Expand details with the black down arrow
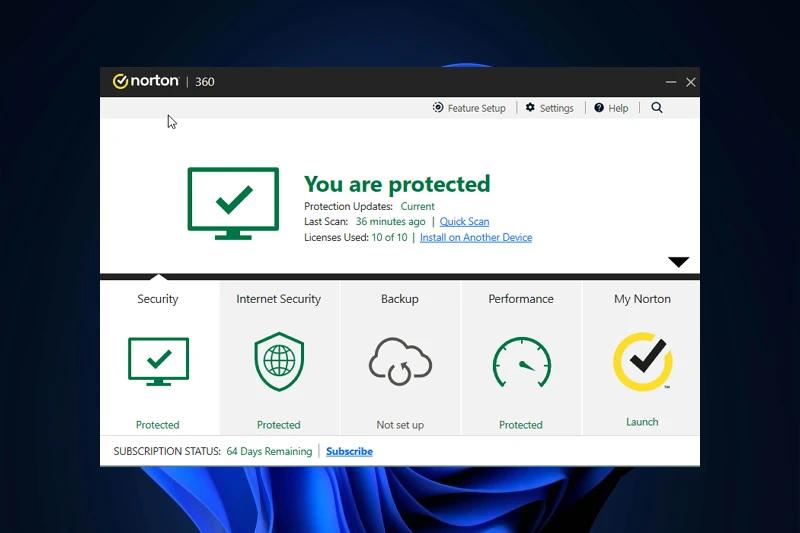This screenshot has height=533, width=800. pos(679,262)
